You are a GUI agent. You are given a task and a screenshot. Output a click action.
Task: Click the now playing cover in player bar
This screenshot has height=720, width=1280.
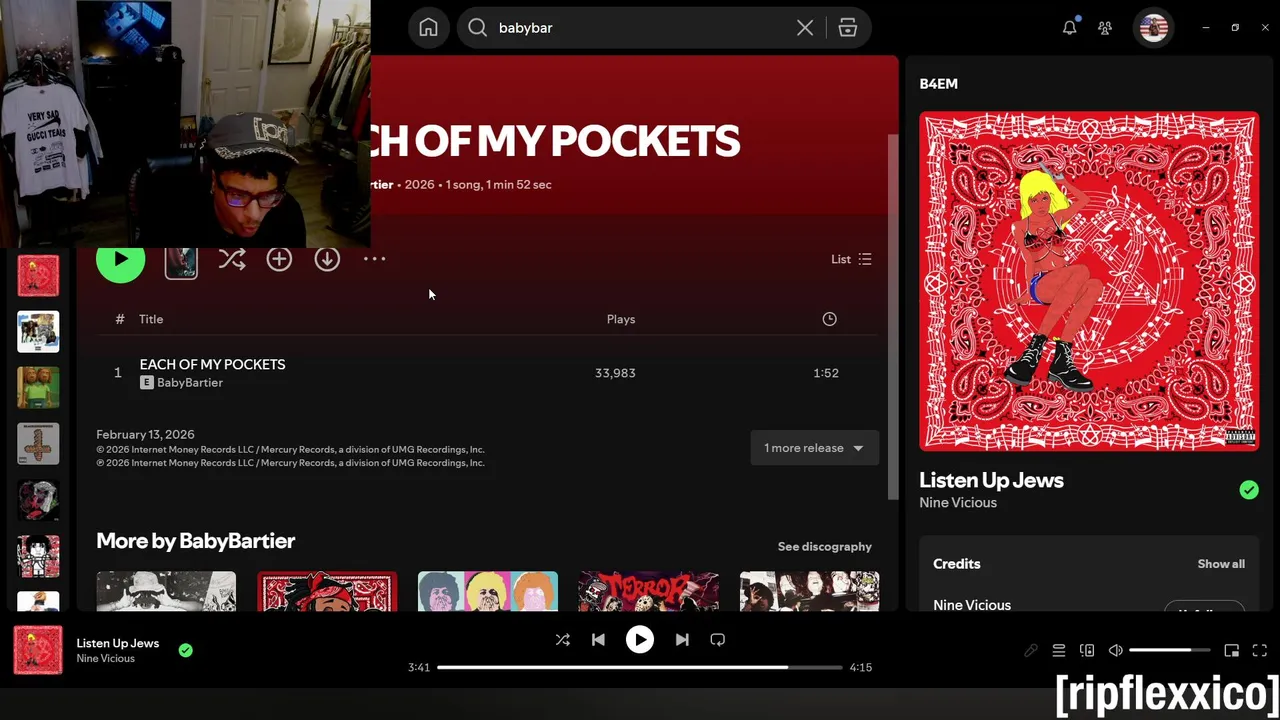pyautogui.click(x=38, y=650)
